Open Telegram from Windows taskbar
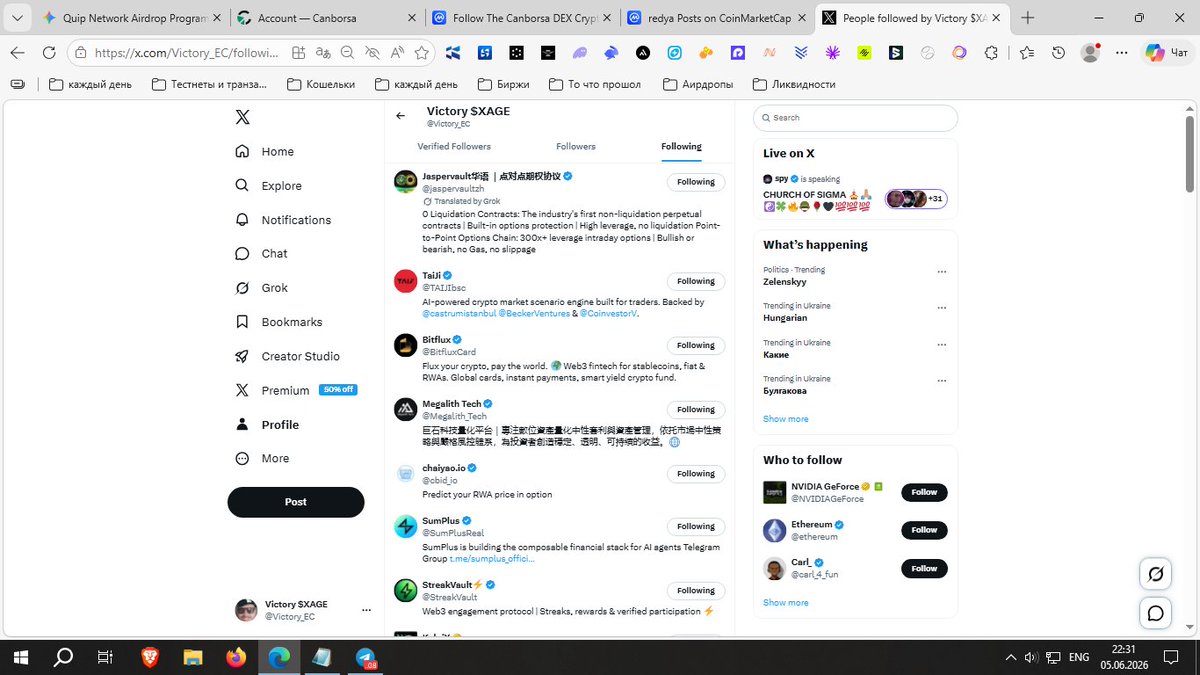 365,657
